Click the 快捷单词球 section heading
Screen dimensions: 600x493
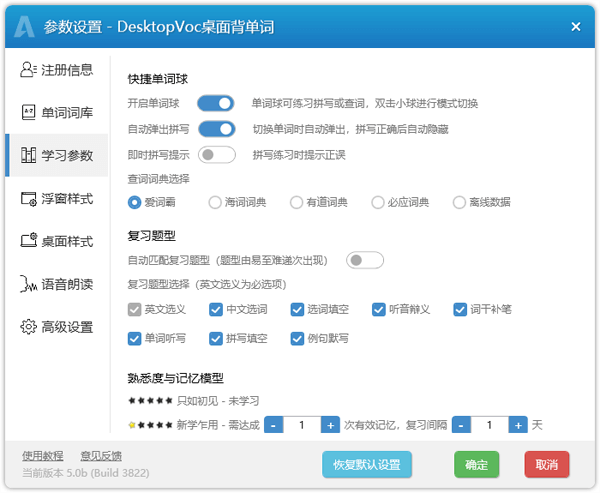pos(158,79)
